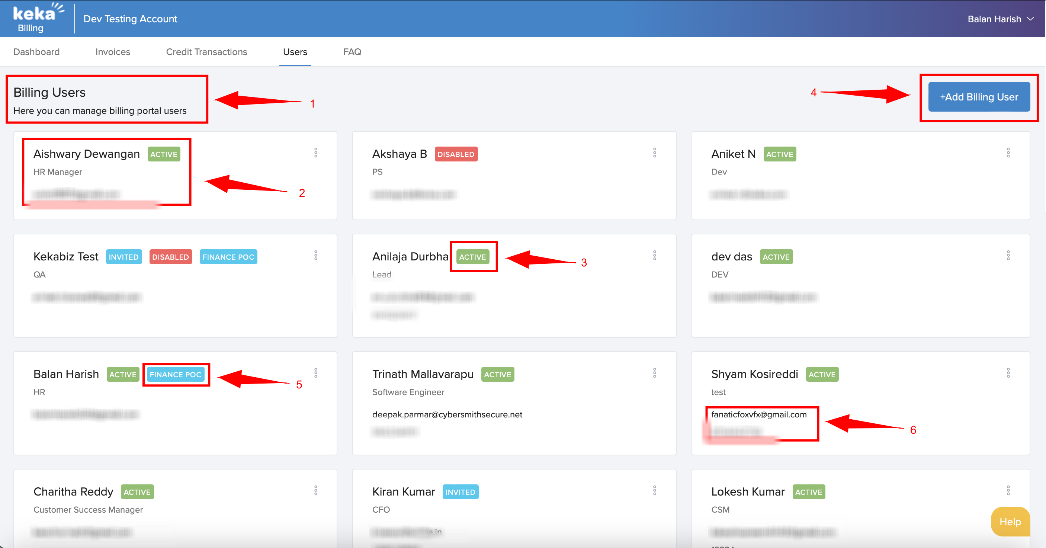Viewport: 1046px width, 548px height.
Task: Open options dropdown for Lokesh Kumar
Action: point(1008,491)
